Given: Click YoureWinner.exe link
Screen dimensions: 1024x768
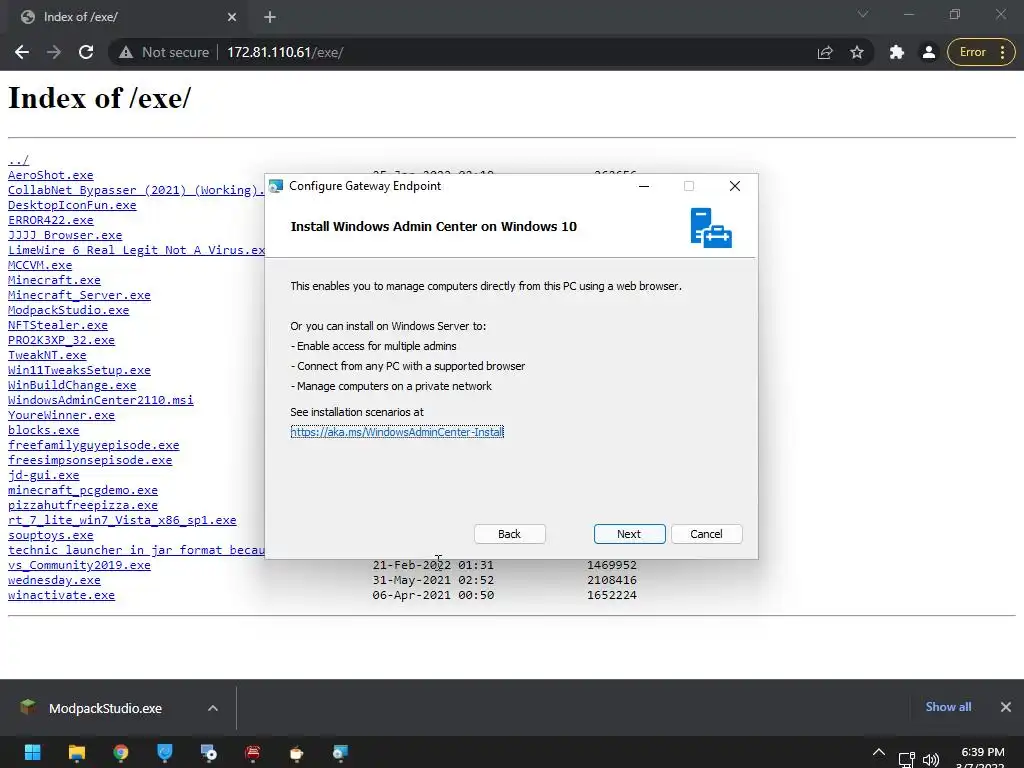Looking at the screenshot, I should pyautogui.click(x=61, y=415).
